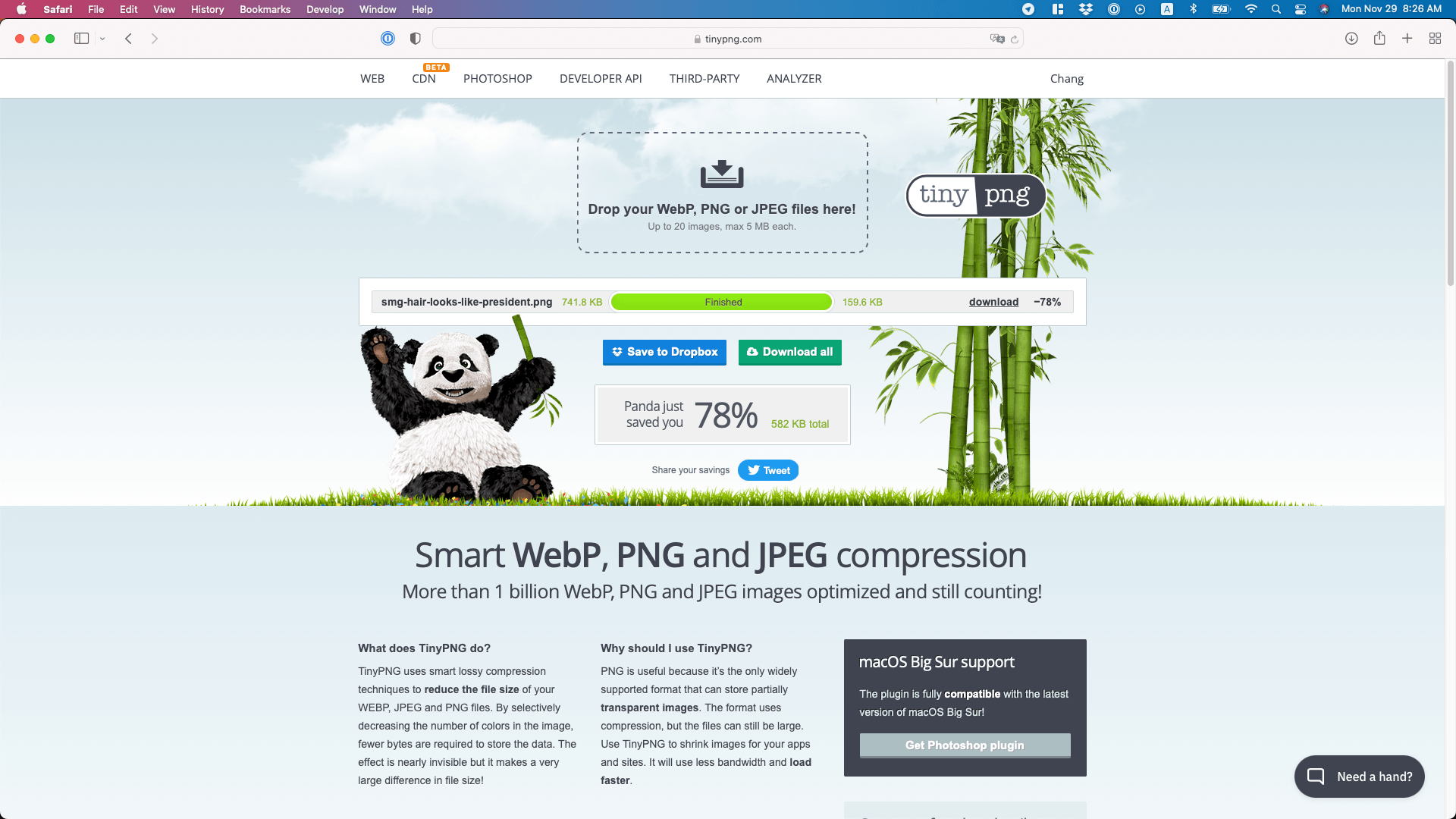Click the share upload icon in toolbar
Viewport: 1456px width, 819px height.
pos(1380,38)
